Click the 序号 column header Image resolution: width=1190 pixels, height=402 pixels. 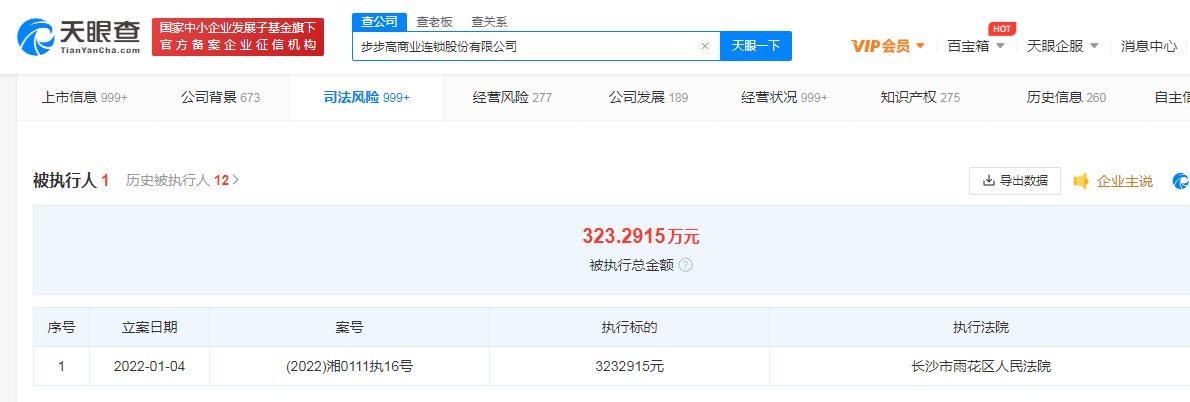pyautogui.click(x=61, y=328)
